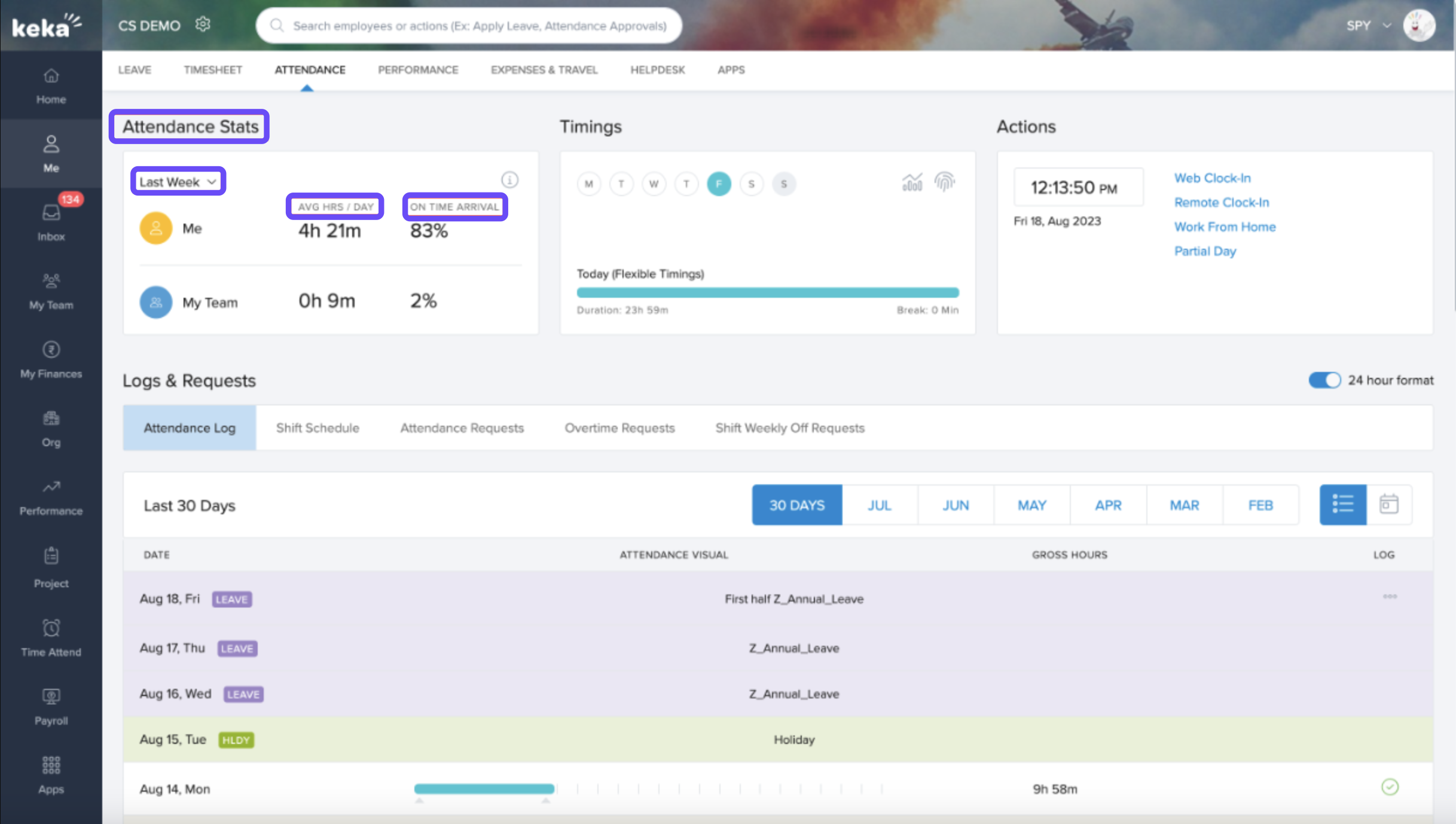Image resolution: width=1456 pixels, height=824 pixels.
Task: Switch to calendar view icon
Action: pos(1388,505)
